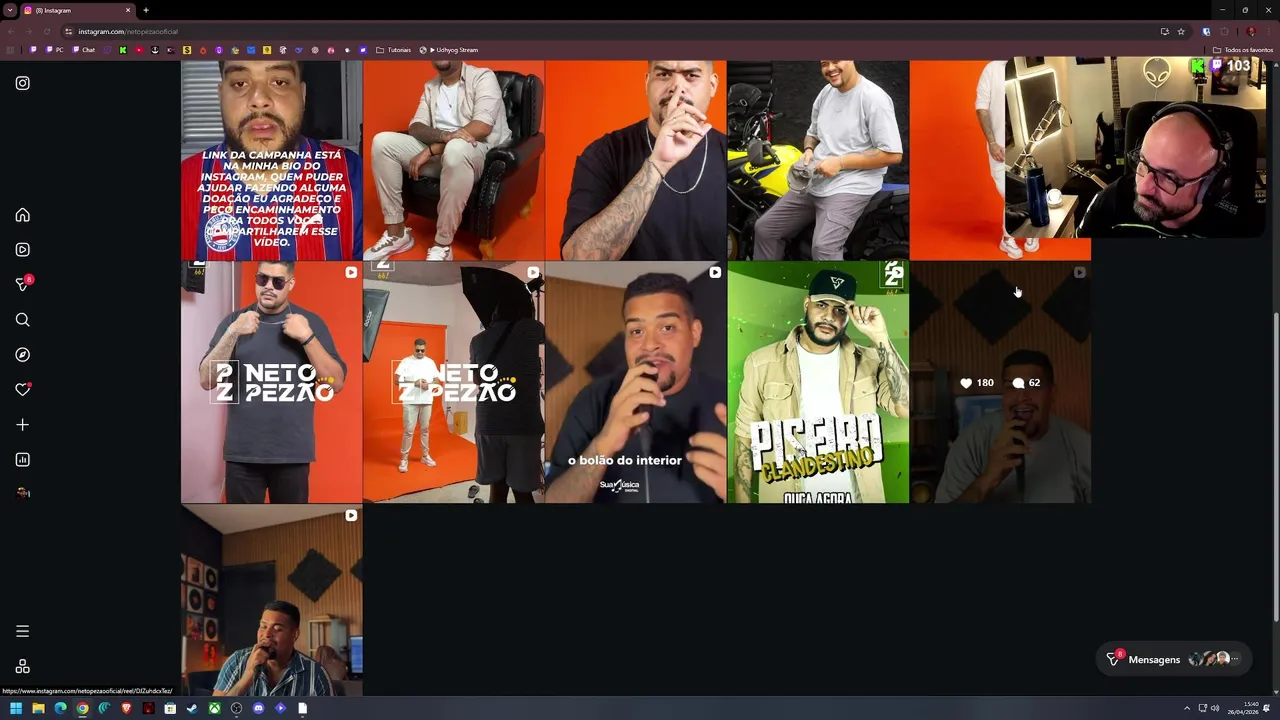Open the yellow motorcycle post

[817, 160]
